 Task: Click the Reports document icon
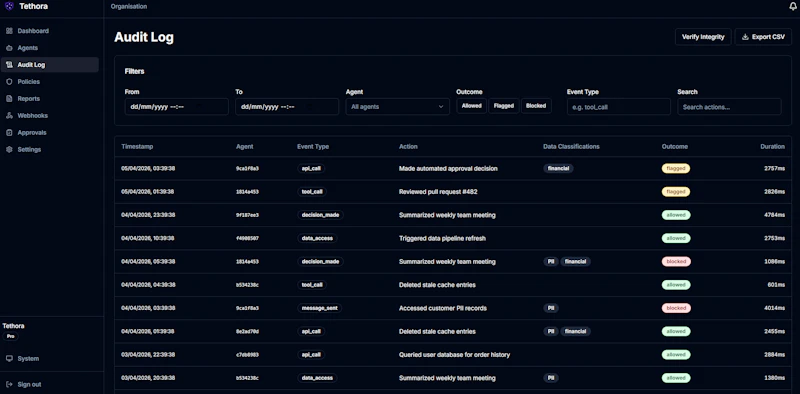9,98
